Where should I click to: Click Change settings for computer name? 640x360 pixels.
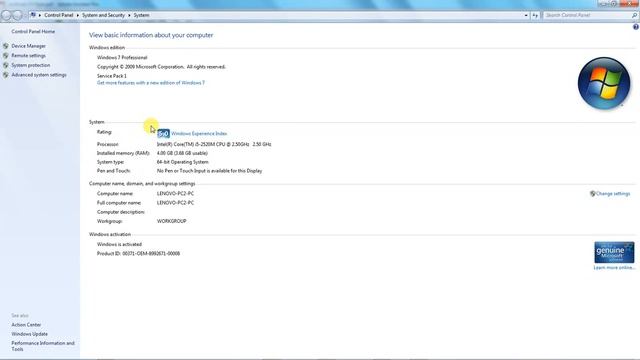pyautogui.click(x=613, y=194)
